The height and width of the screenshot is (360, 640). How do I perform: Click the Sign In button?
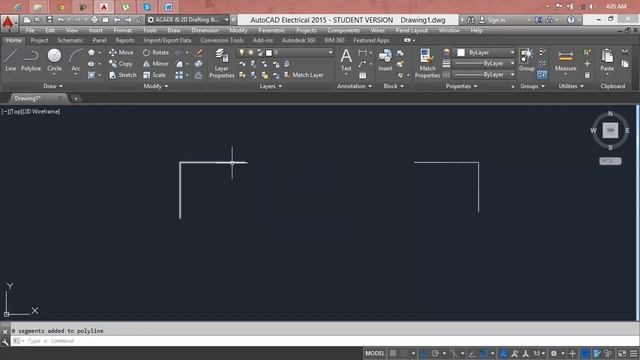click(492, 20)
